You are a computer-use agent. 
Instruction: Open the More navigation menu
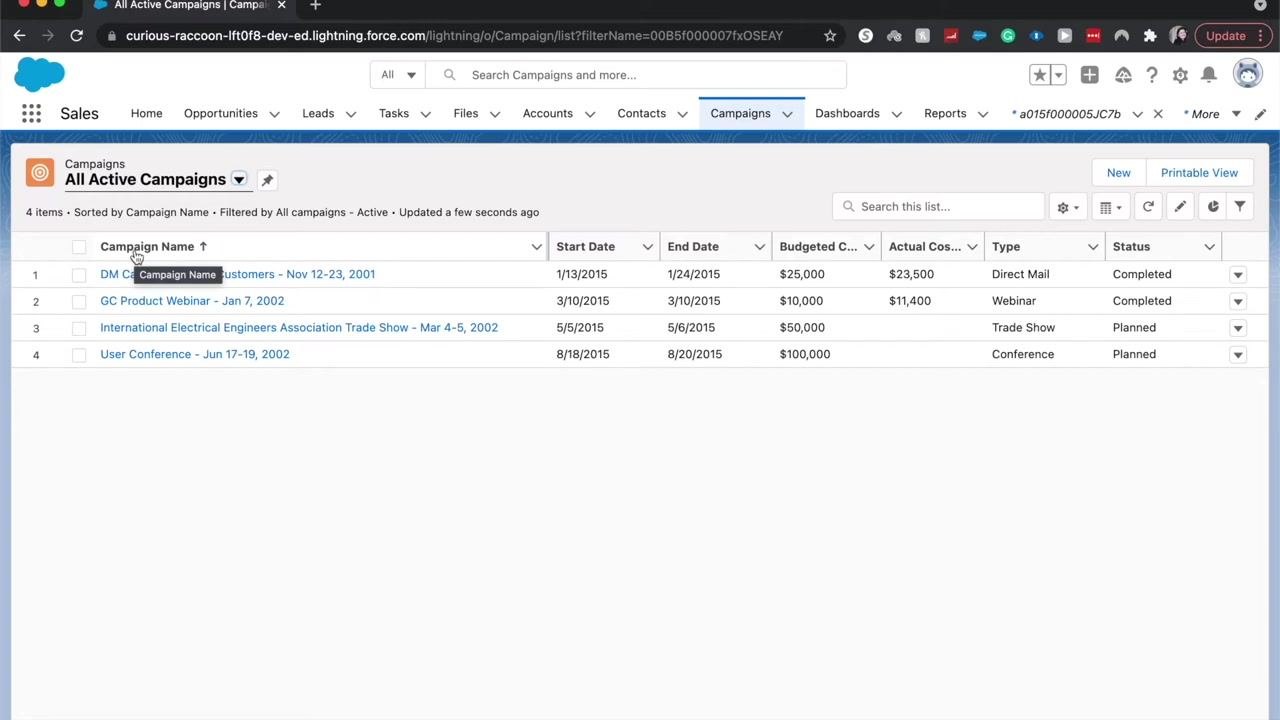(x=1212, y=114)
